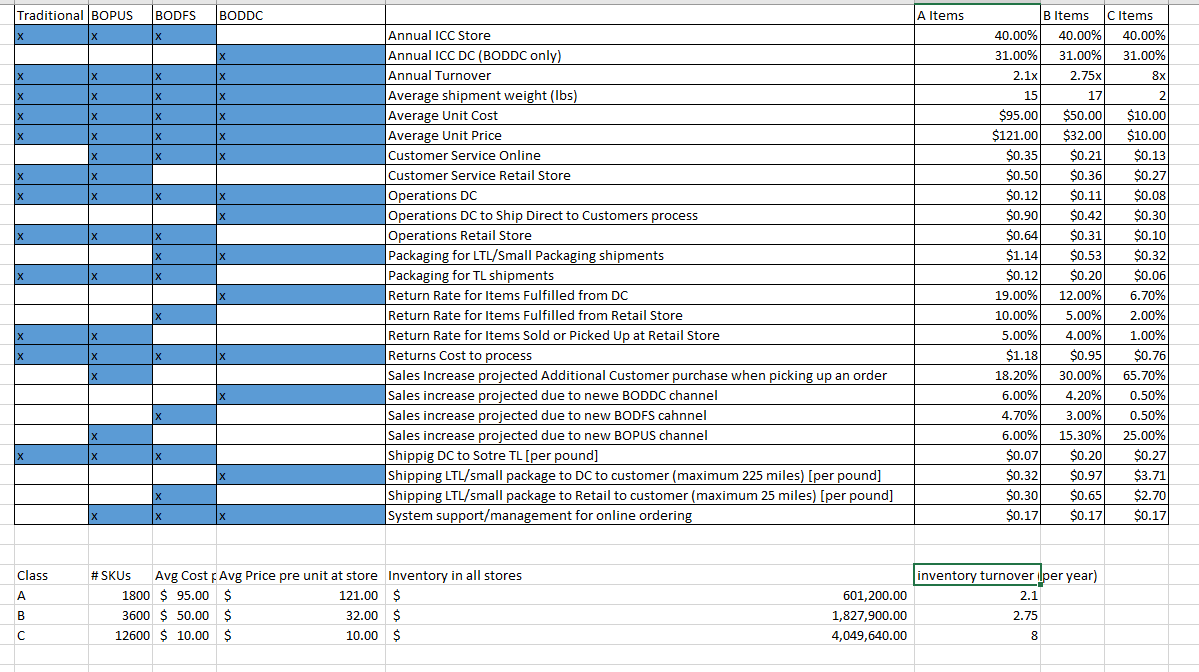Select inventory value '4,049,640.00'
This screenshot has width=1199, height=672.
650,635
